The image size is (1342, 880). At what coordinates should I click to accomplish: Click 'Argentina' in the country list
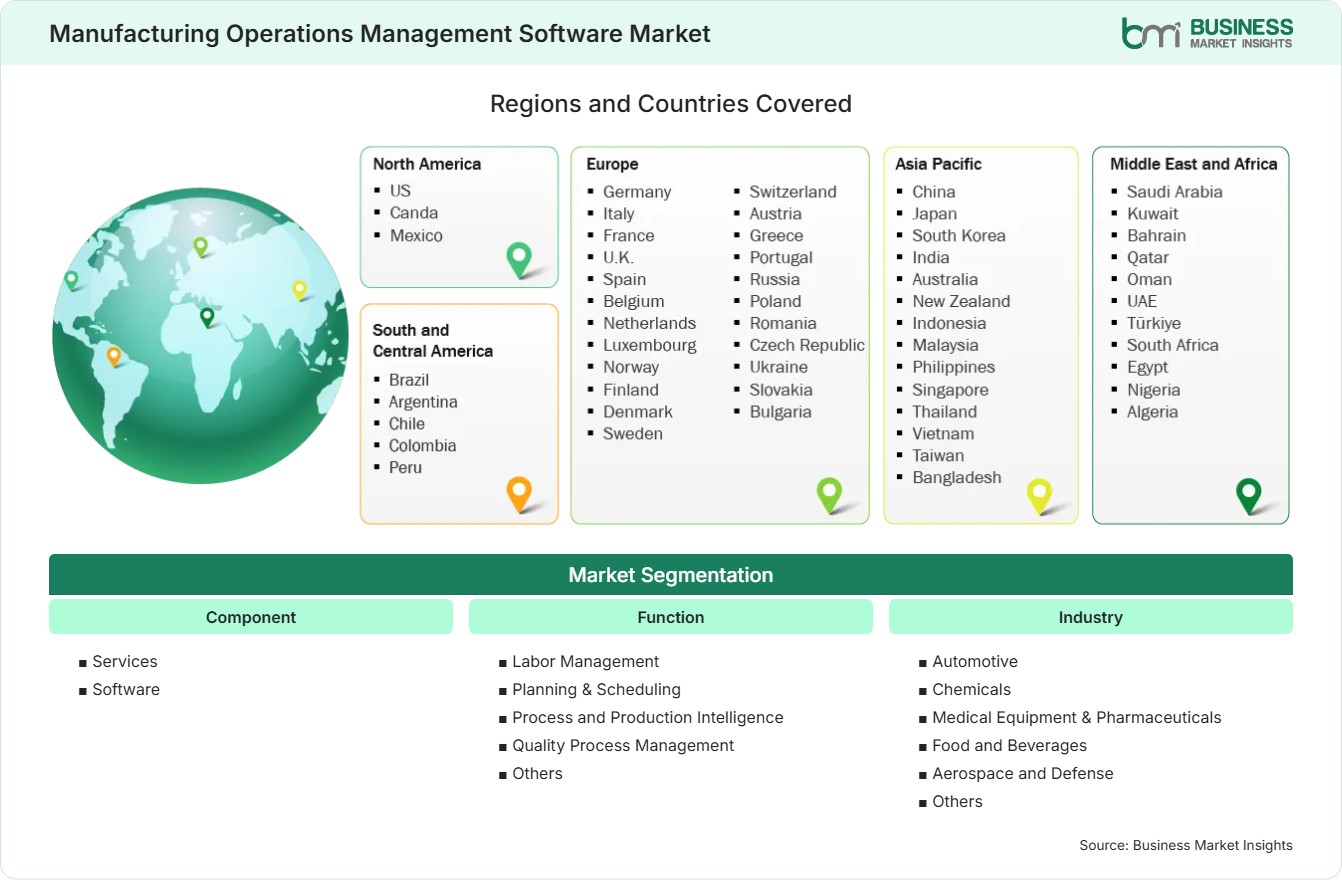click(423, 401)
